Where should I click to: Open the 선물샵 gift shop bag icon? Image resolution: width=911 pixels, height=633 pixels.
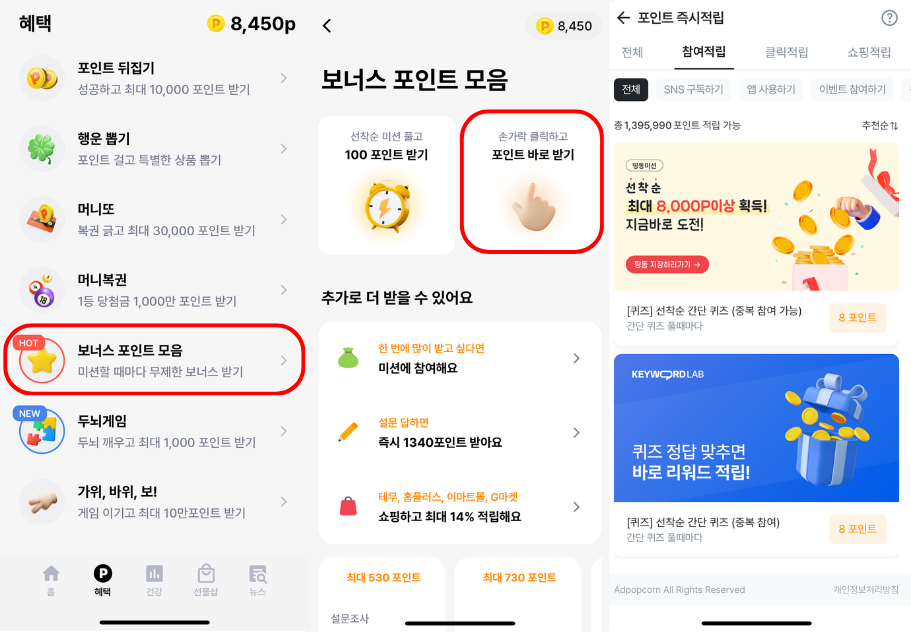[x=206, y=574]
